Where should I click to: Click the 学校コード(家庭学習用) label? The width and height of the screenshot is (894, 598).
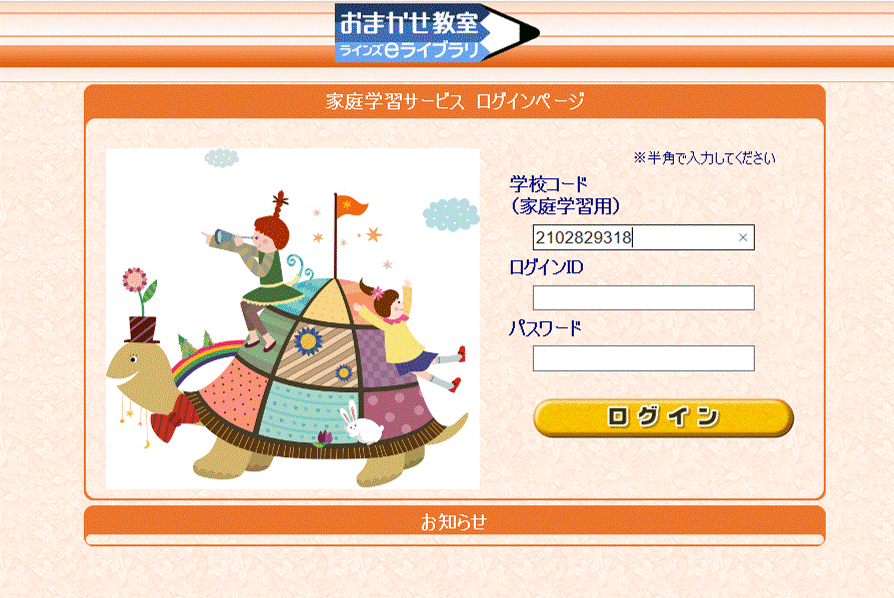pyautogui.click(x=564, y=195)
